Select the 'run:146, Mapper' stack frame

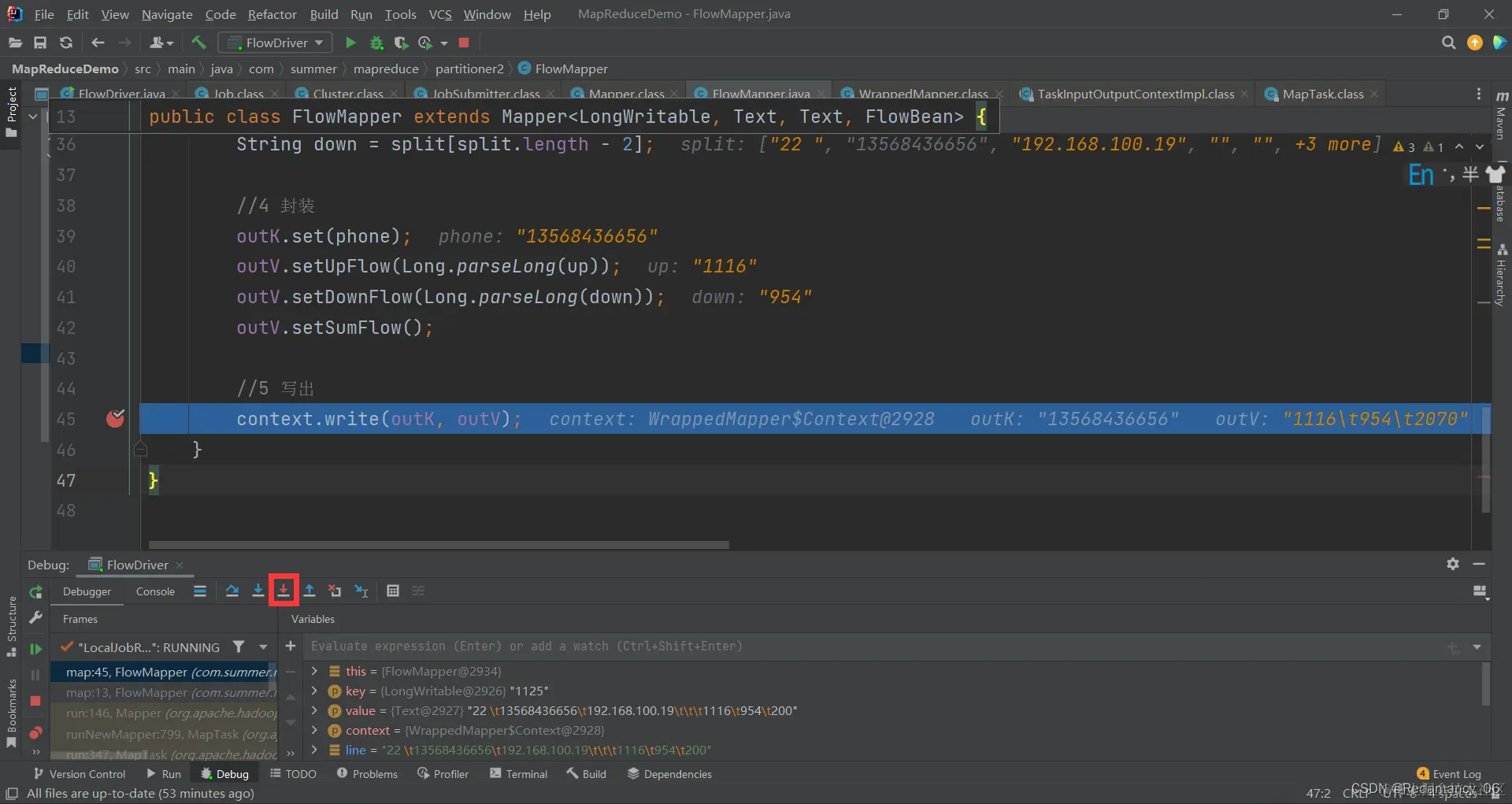tap(164, 713)
